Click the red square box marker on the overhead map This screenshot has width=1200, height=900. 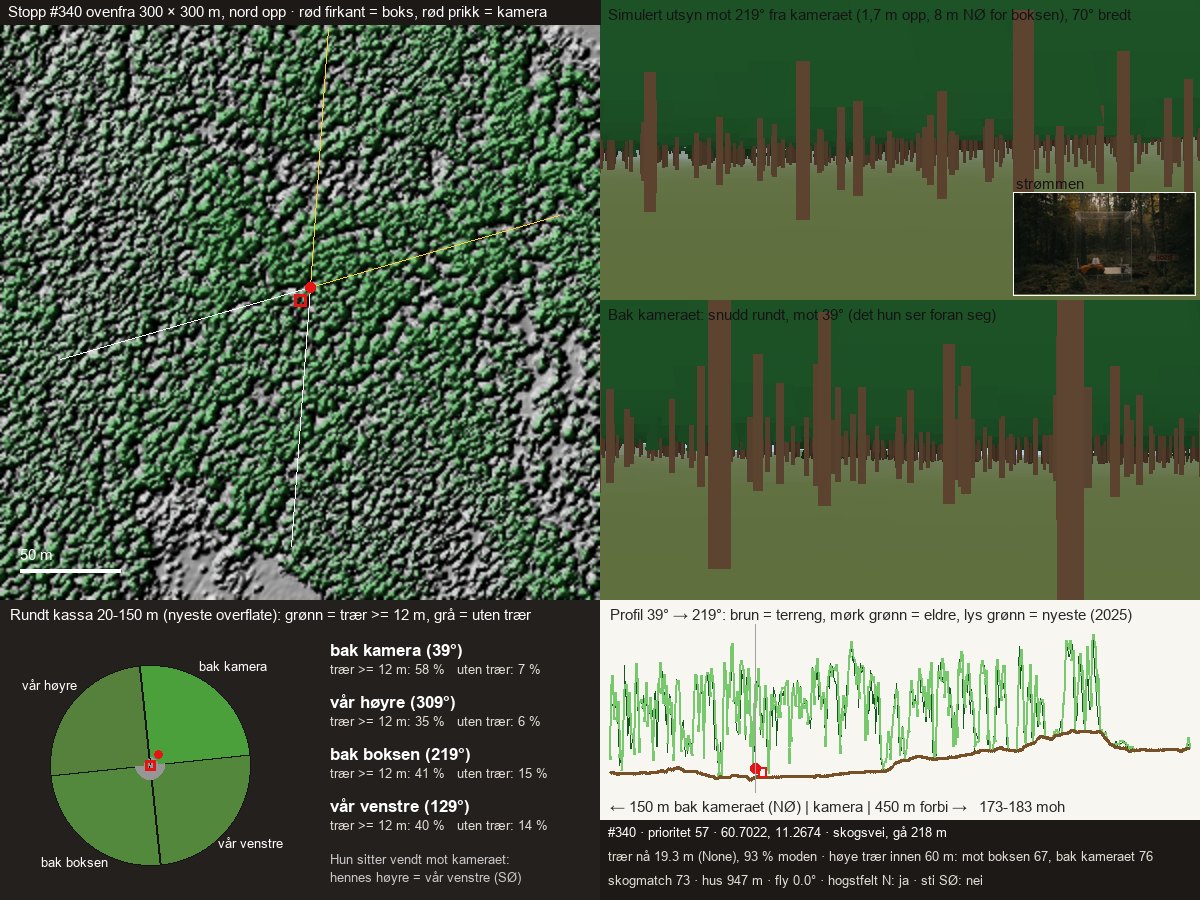pos(300,300)
